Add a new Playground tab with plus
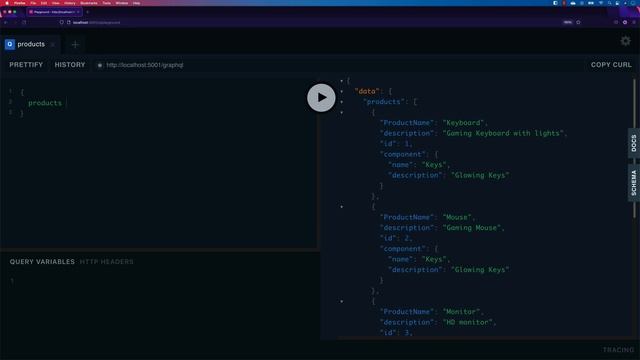 (x=75, y=44)
